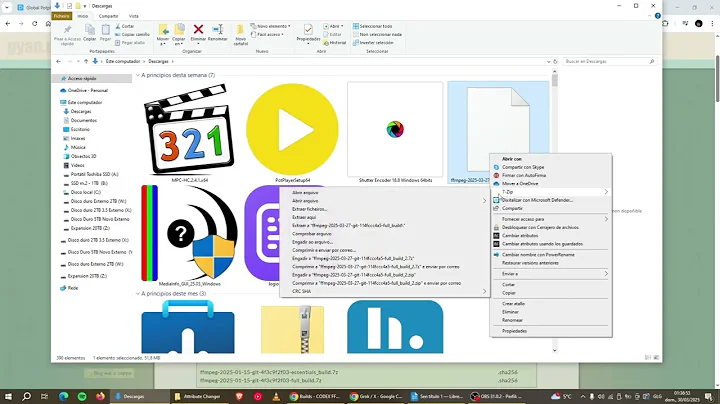The width and height of the screenshot is (720, 404).
Task: Click the Copiar icon in the ribbon
Action: pos(90,31)
